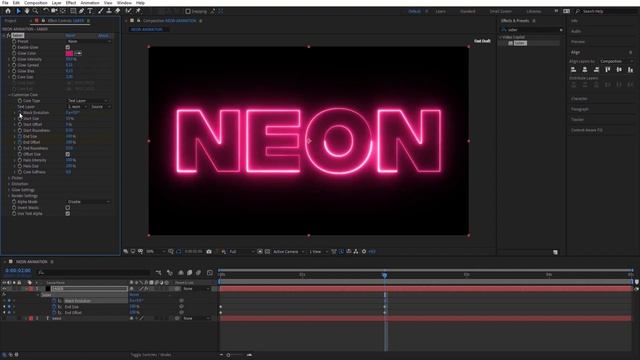The image size is (640, 360).
Task: Expand the Flicker settings group
Action: click(9, 178)
